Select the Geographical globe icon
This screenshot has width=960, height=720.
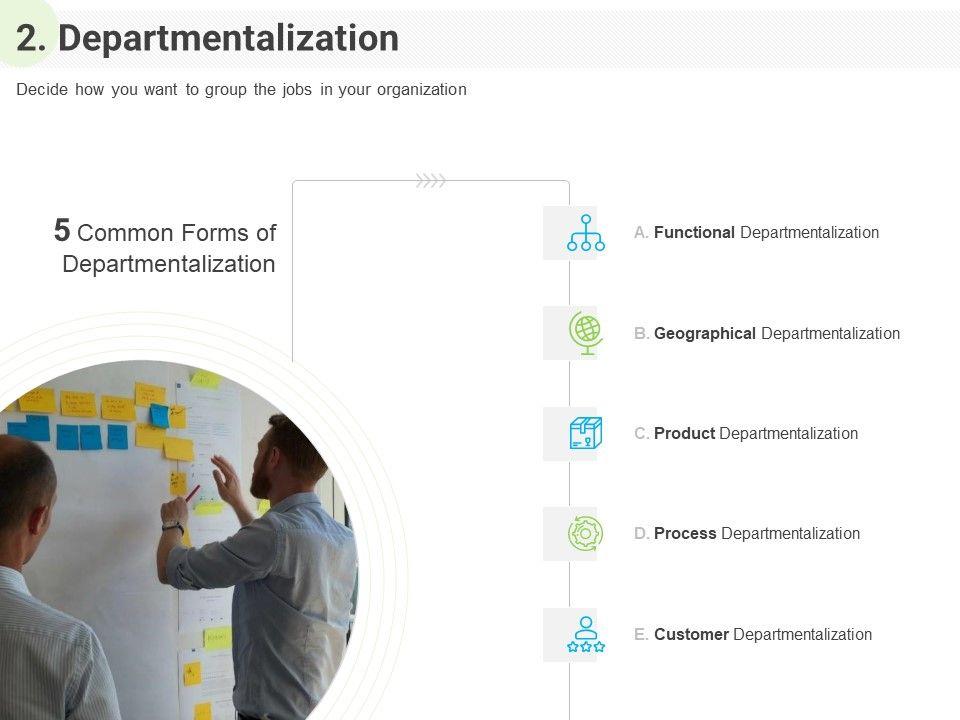586,333
